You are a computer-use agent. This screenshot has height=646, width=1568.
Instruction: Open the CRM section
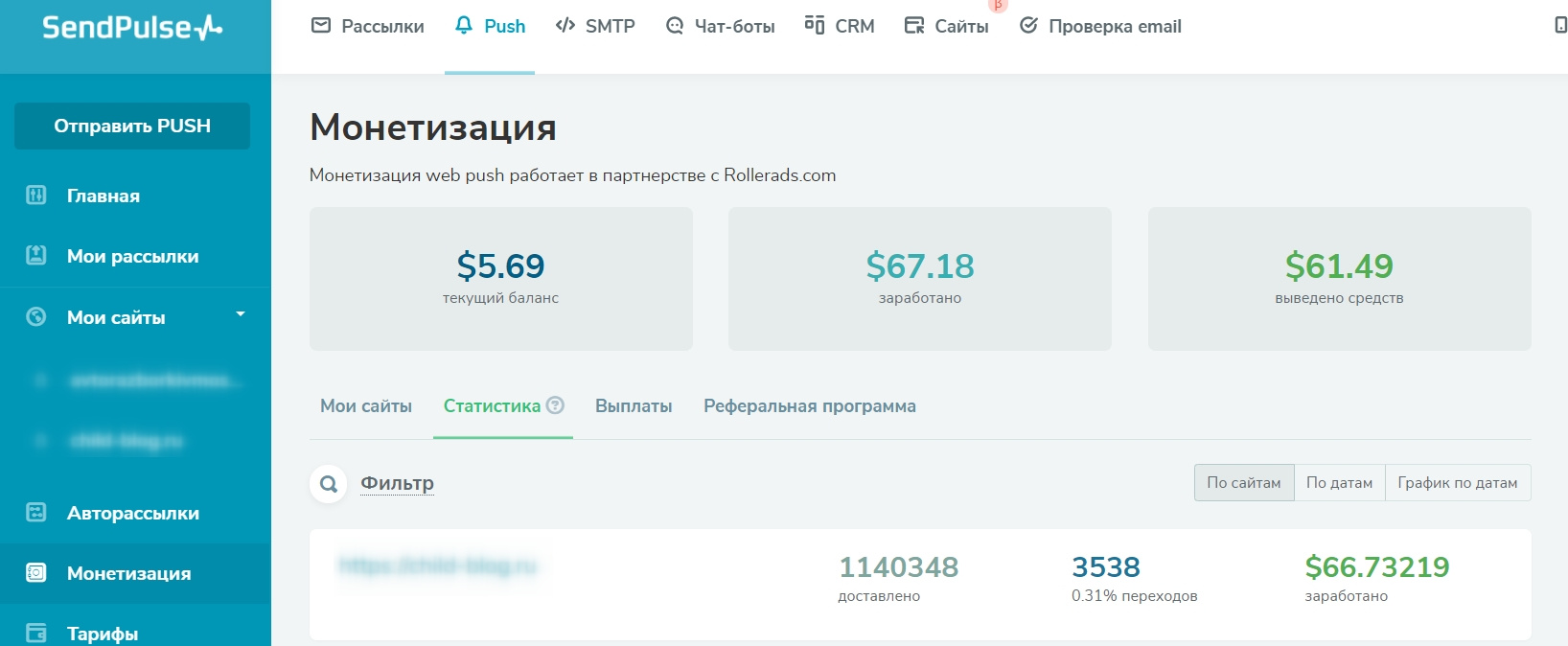[840, 26]
